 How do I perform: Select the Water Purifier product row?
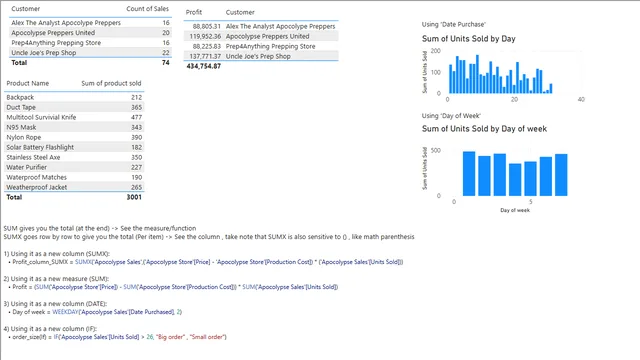tap(74, 167)
